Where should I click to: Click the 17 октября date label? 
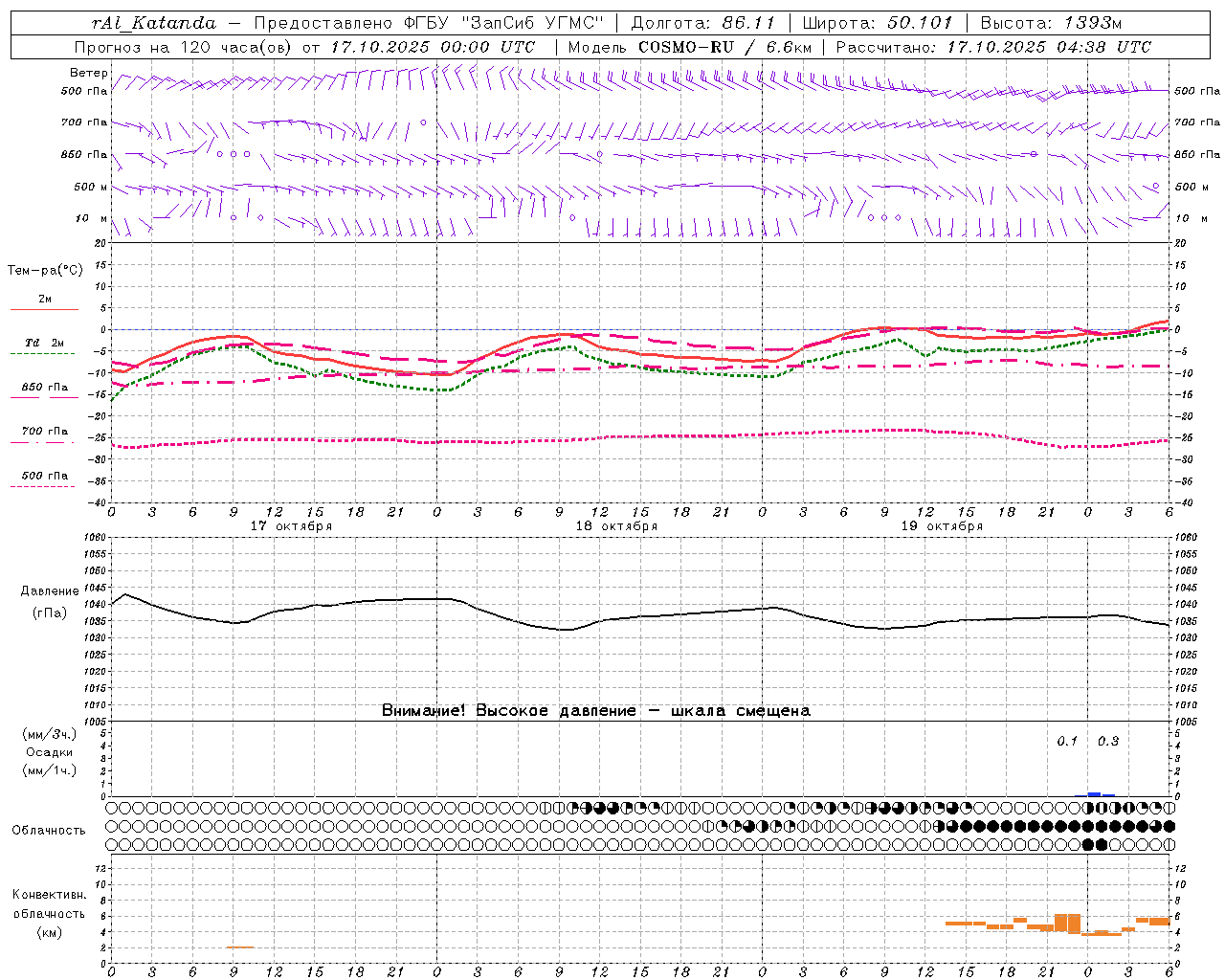pos(291,526)
